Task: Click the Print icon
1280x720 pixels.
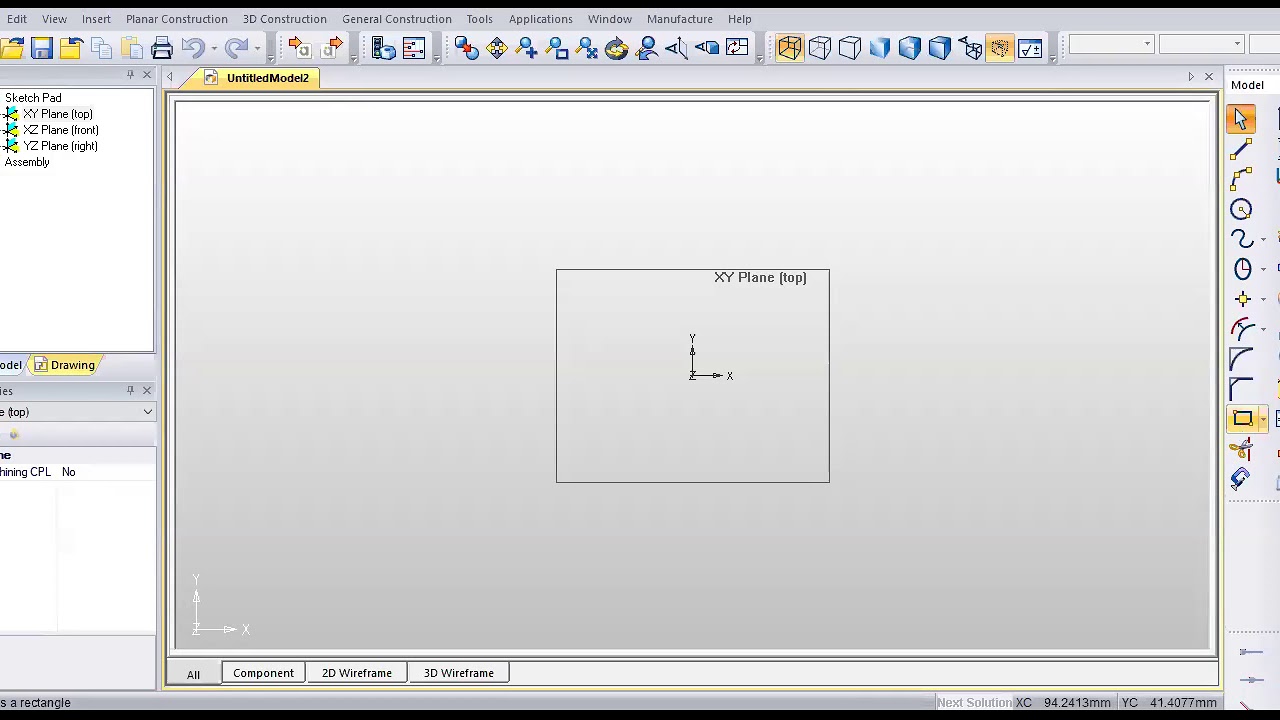Action: (162, 48)
